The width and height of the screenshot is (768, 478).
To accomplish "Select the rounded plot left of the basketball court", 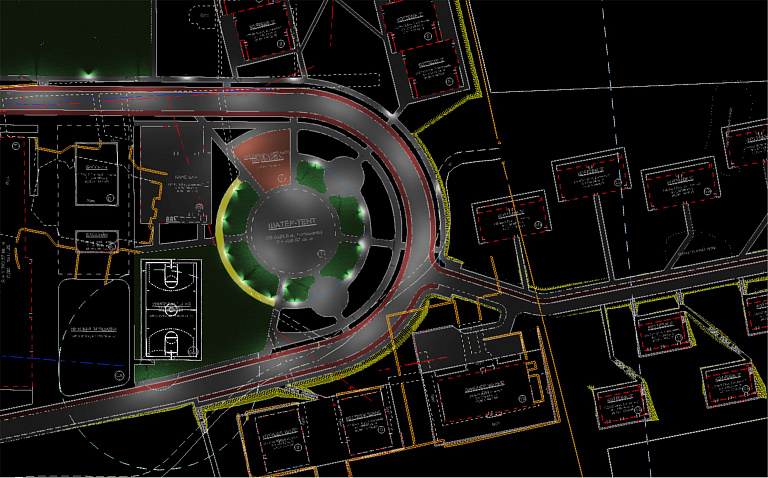I will pos(93,334).
